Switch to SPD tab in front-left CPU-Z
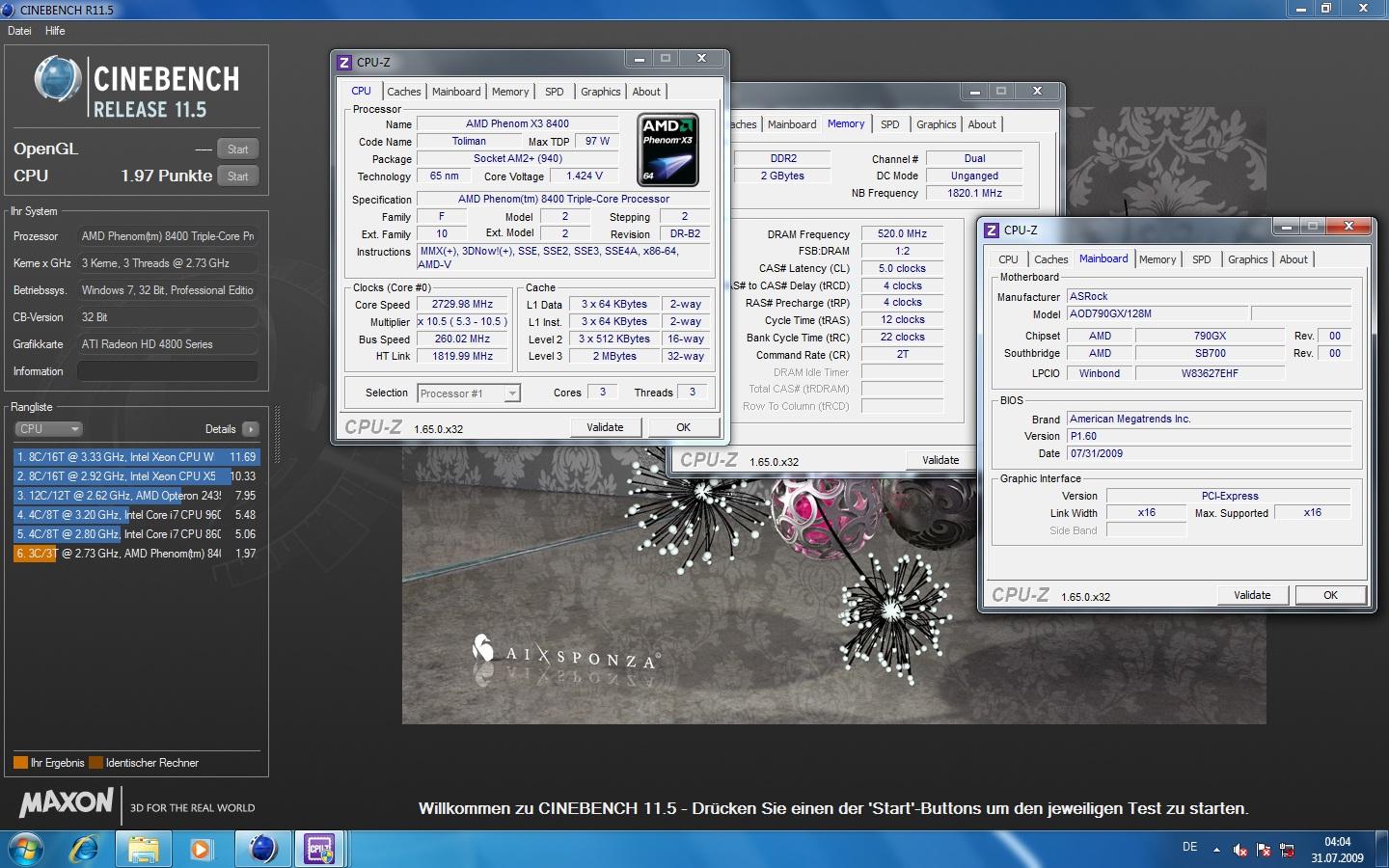This screenshot has width=1389, height=868. click(555, 92)
